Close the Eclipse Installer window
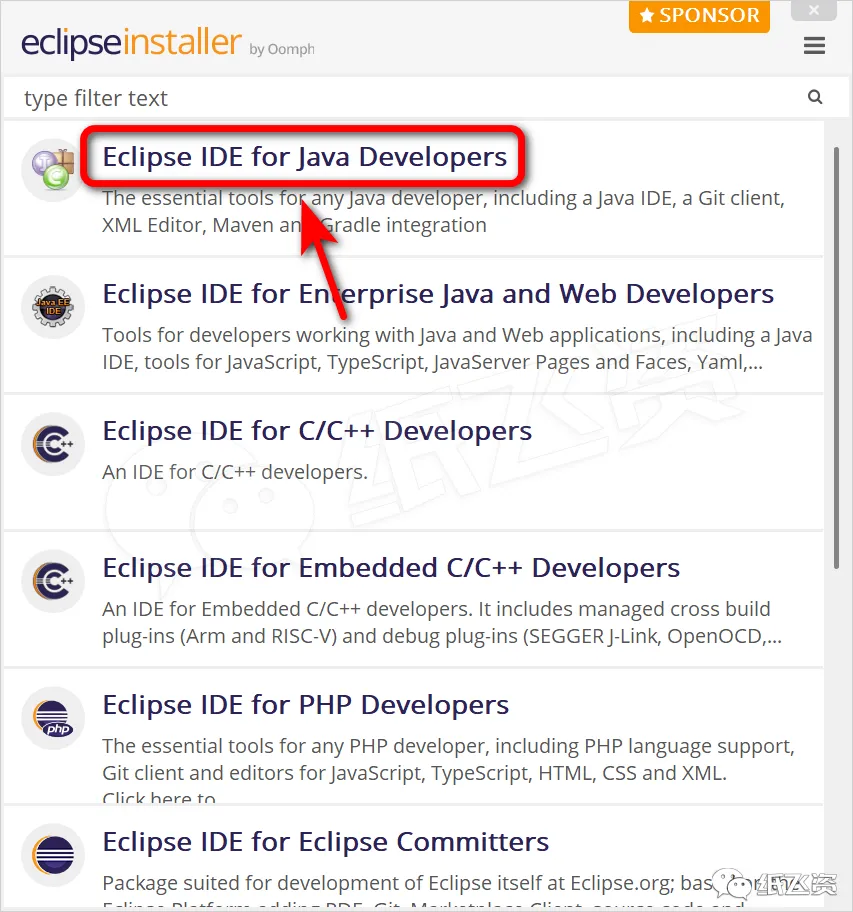This screenshot has height=912, width=853. point(814,10)
